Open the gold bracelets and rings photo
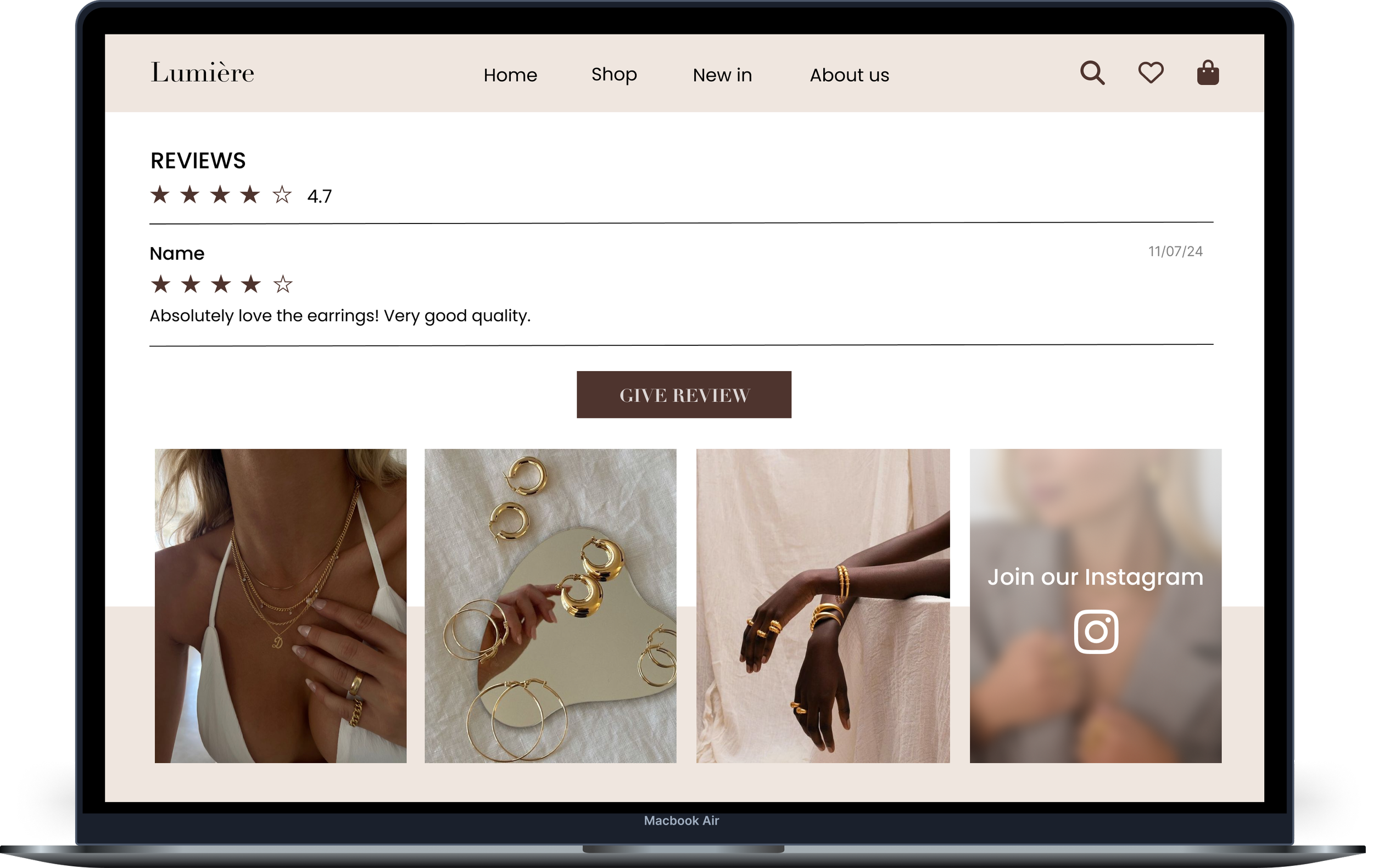The width and height of the screenshot is (1373, 868). pos(823,605)
